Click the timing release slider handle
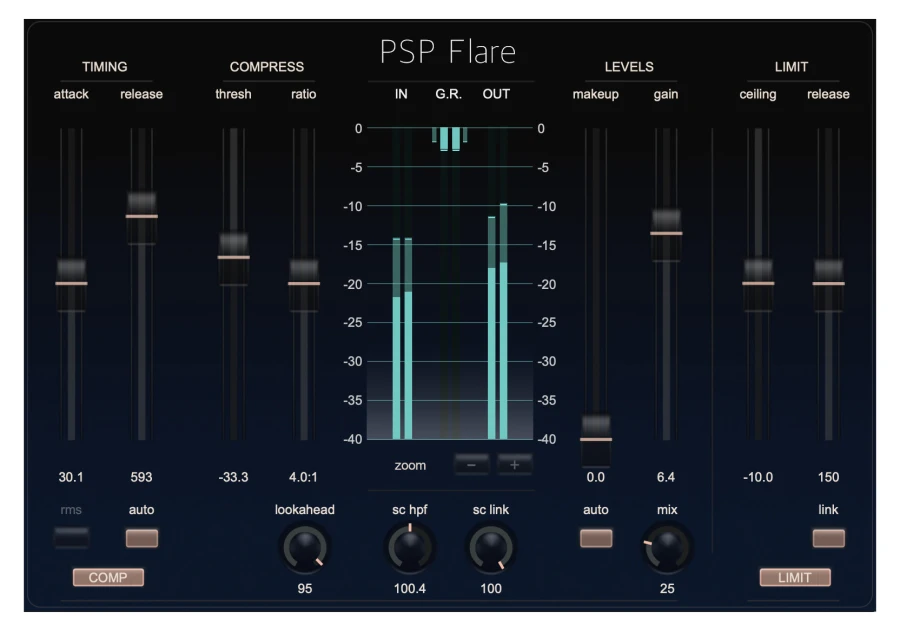This screenshot has height=631, width=900. pyautogui.click(x=142, y=216)
